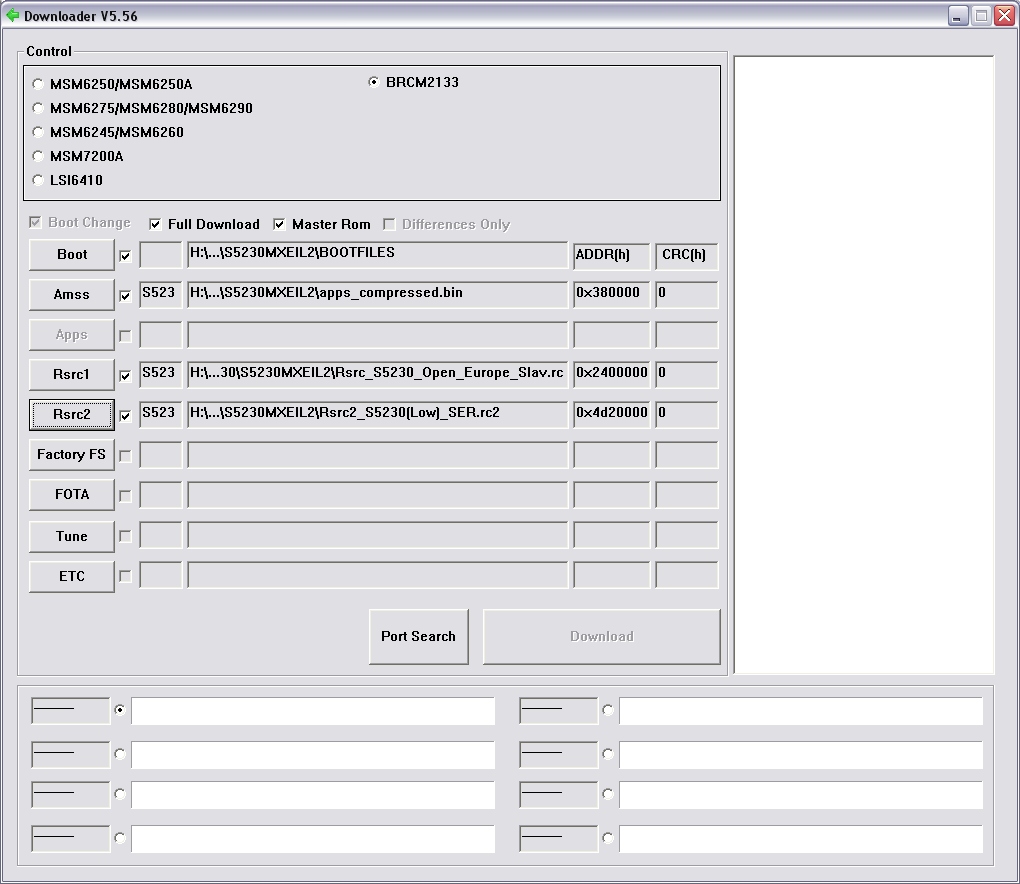The image size is (1020, 884).
Task: Click the Rsrc1 file path field
Action: [x=377, y=374]
